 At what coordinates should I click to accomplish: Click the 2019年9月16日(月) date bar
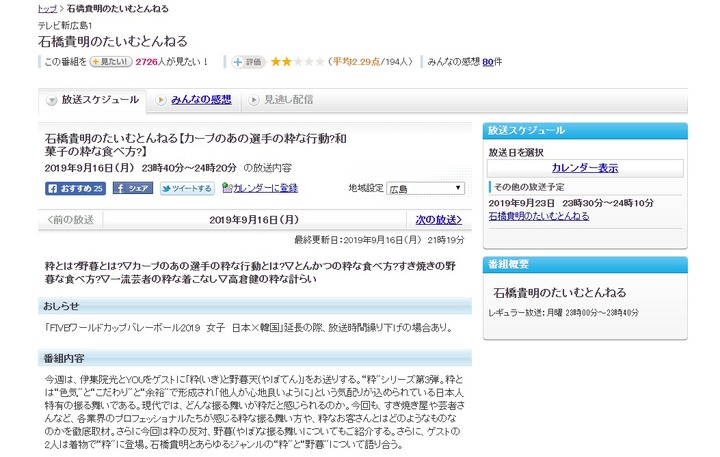[254, 220]
